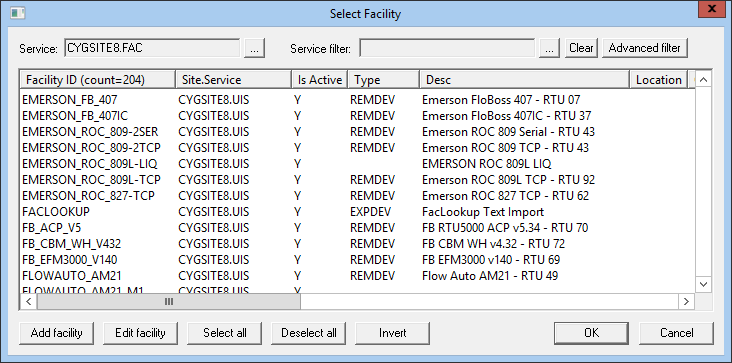Click description Emerson ROC 809L TCP - RTU 92
The image size is (732, 363).
tap(508, 180)
